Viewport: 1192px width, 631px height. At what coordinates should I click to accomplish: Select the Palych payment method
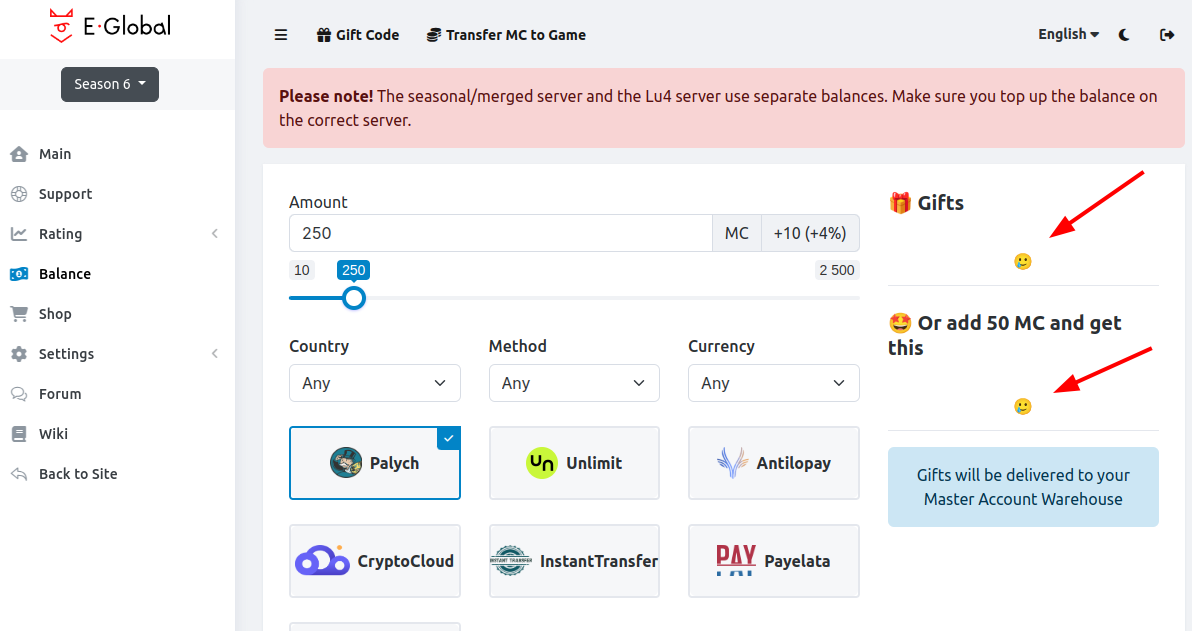tap(375, 463)
